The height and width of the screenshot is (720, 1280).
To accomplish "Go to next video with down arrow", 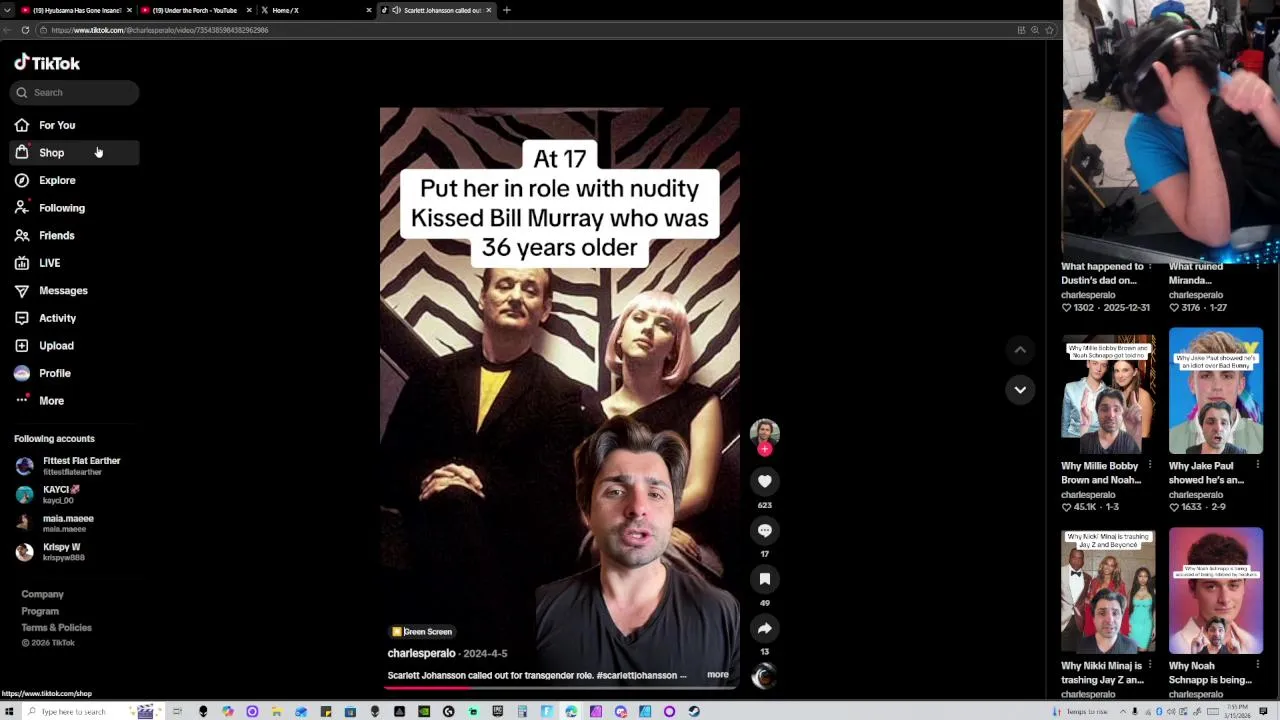I will (x=1020, y=390).
